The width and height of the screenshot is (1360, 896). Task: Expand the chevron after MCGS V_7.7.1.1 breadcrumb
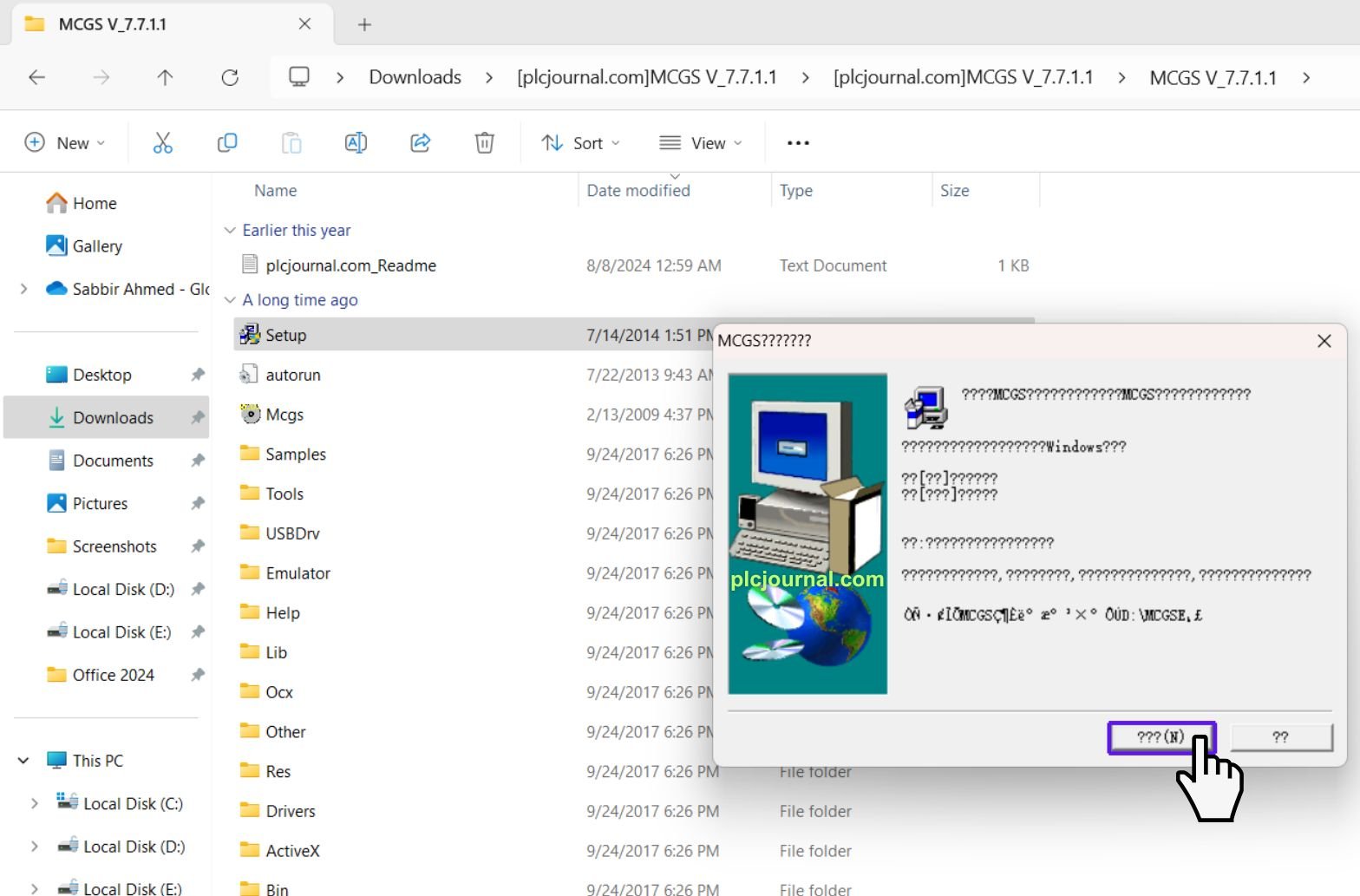click(1306, 77)
